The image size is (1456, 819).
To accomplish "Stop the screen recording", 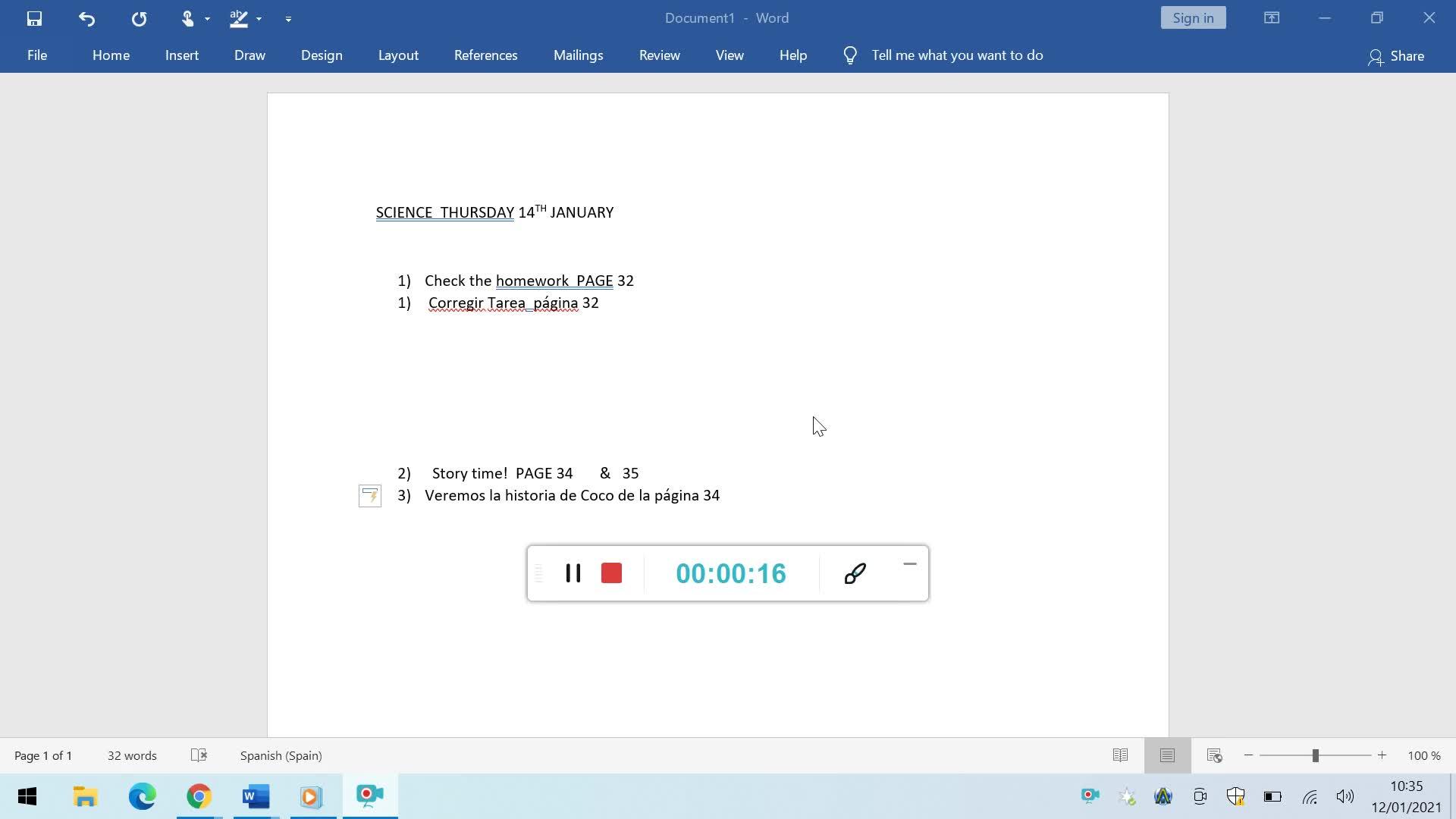I will pyautogui.click(x=611, y=573).
